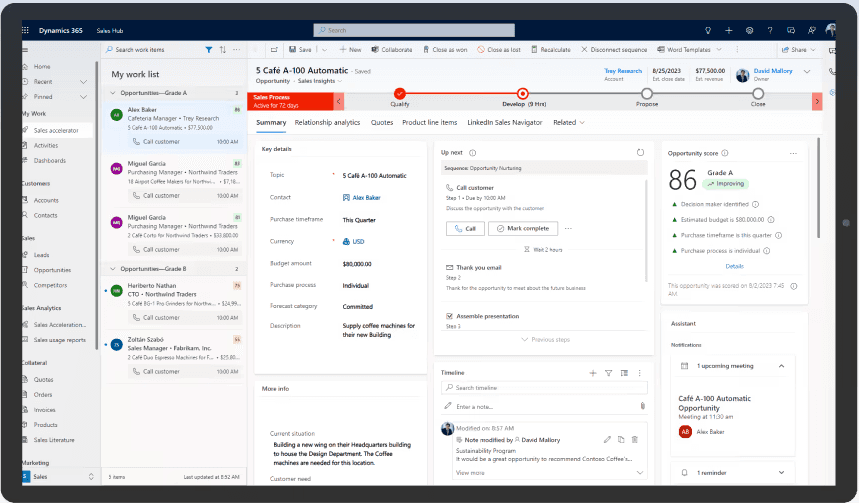Select the Develop stage marker

[523, 93]
